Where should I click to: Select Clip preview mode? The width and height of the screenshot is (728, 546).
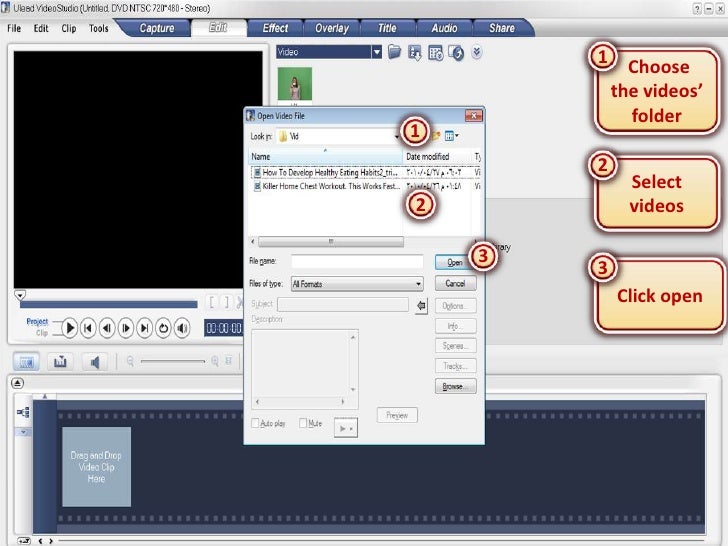click(x=42, y=333)
